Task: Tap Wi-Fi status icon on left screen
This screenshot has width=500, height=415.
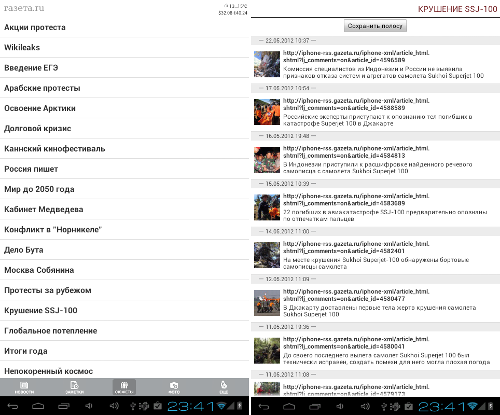Action: 221,406
